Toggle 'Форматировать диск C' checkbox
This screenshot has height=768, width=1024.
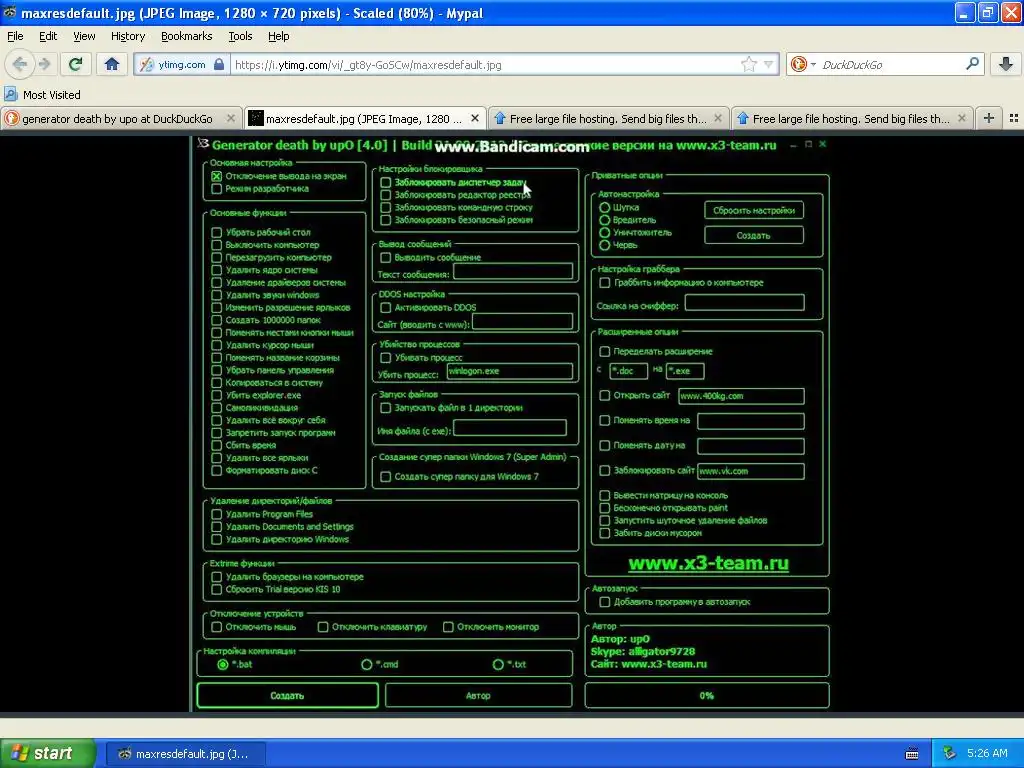tap(217, 470)
